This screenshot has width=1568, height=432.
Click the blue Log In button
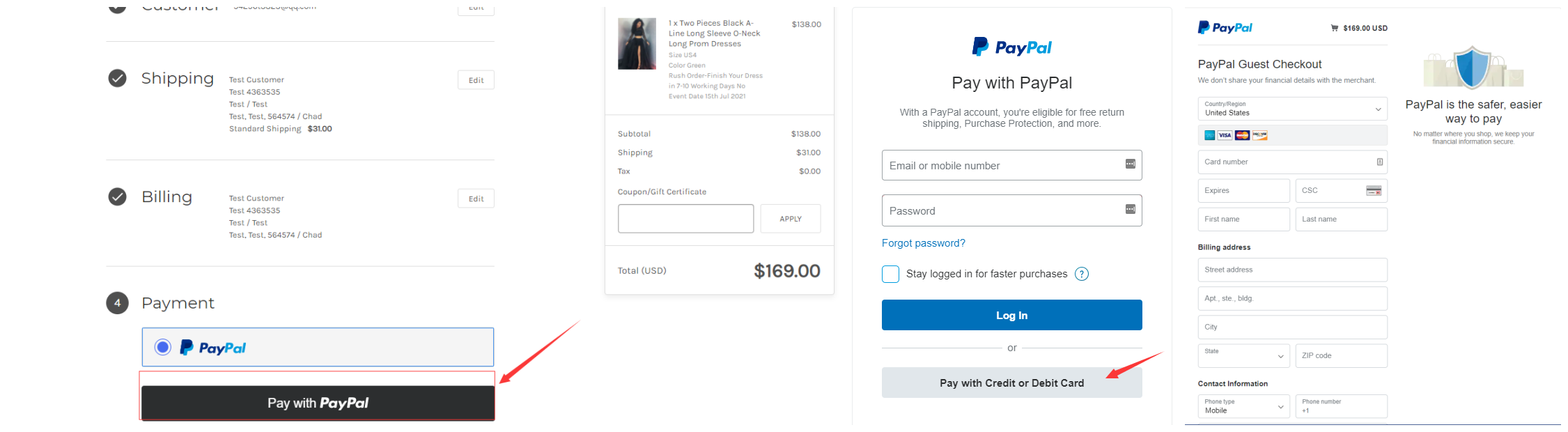pos(1011,315)
